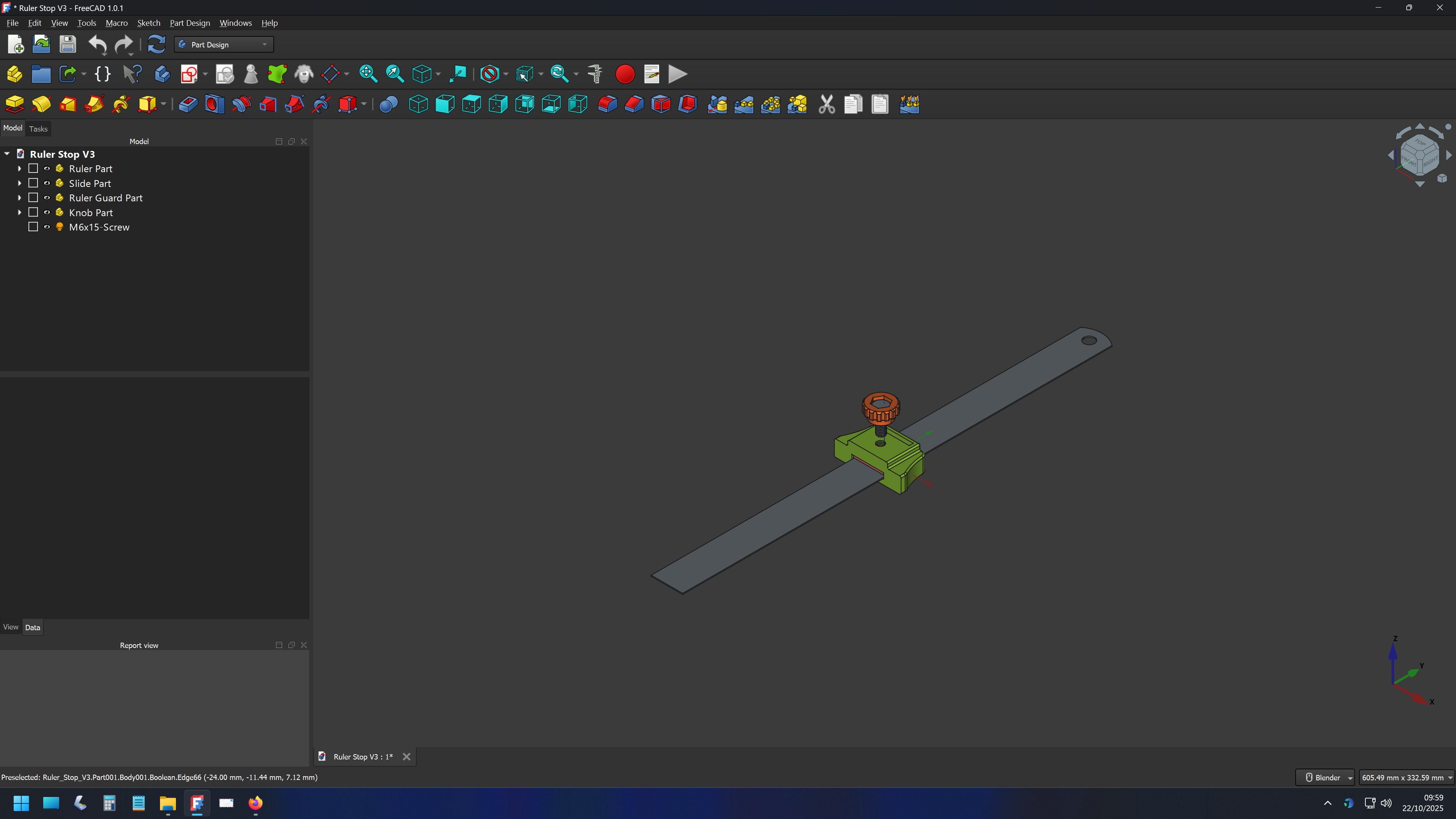1456x819 pixels.
Task: Close the Ruler Stop V3 document tab
Action: (x=406, y=757)
